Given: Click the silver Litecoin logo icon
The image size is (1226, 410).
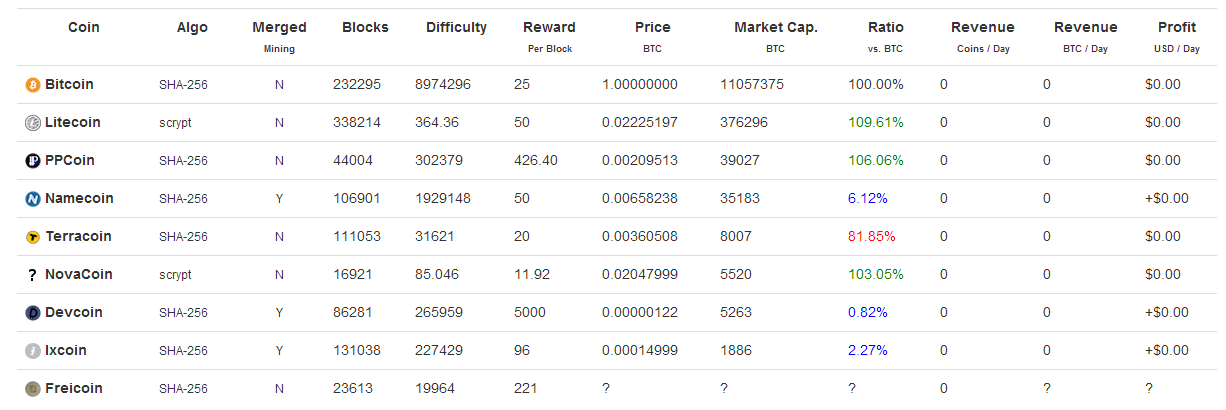Looking at the screenshot, I should [x=32, y=123].
